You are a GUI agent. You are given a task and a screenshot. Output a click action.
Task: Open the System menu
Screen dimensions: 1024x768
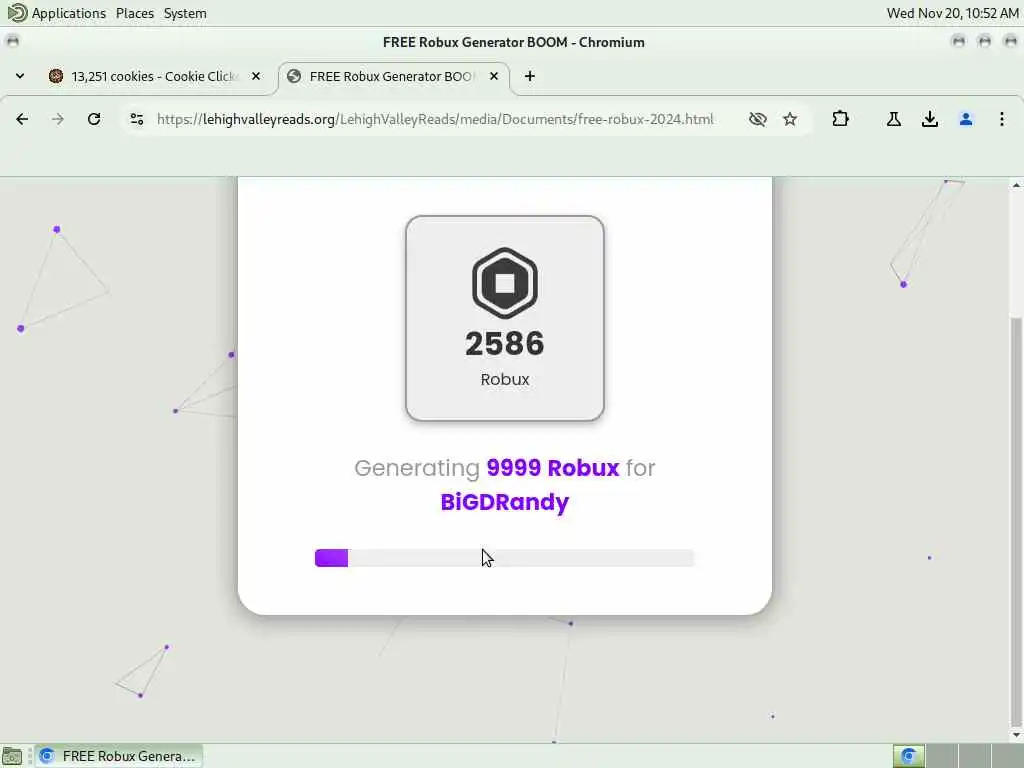click(x=185, y=13)
